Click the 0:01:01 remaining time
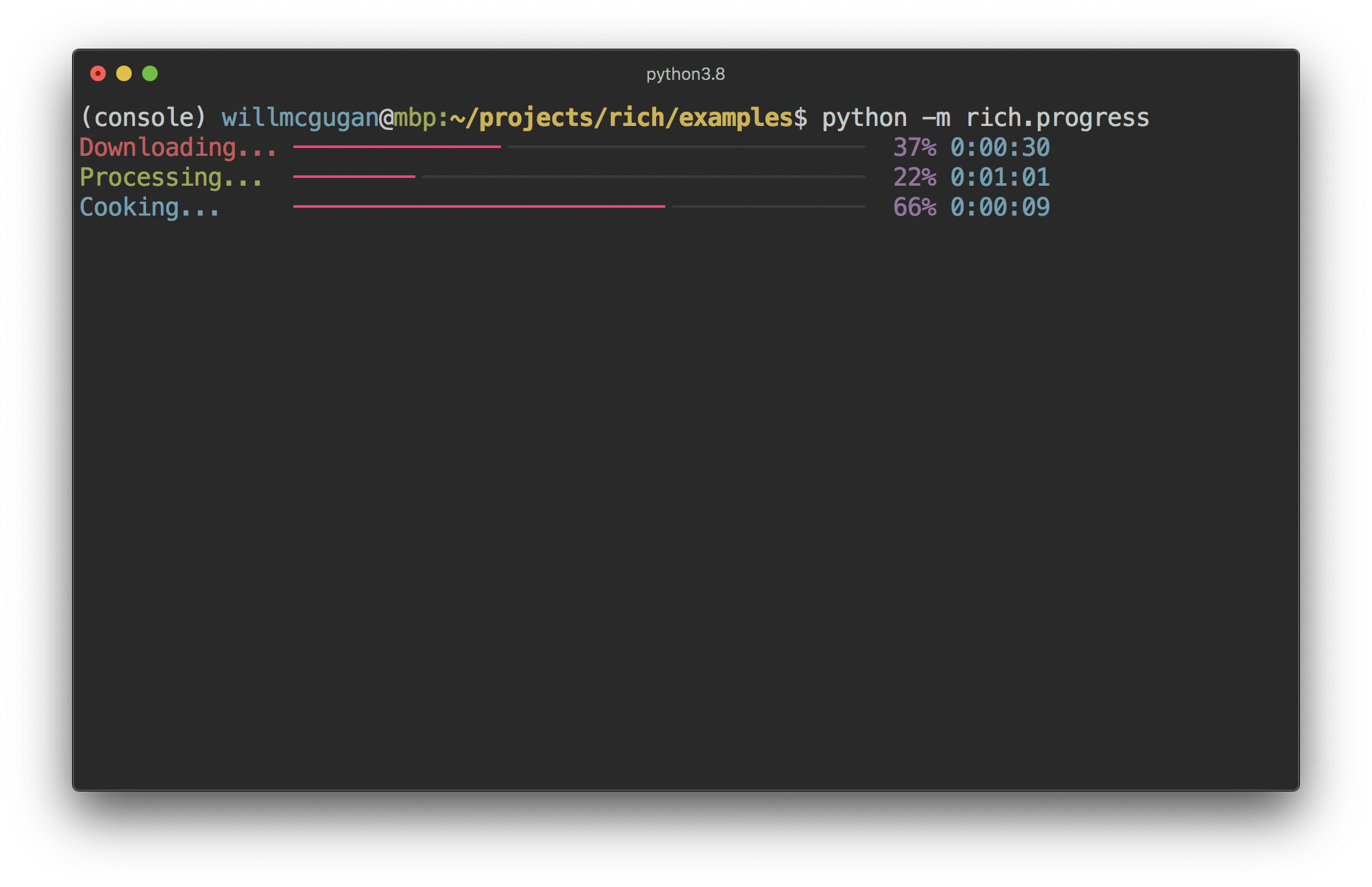 (x=1000, y=177)
